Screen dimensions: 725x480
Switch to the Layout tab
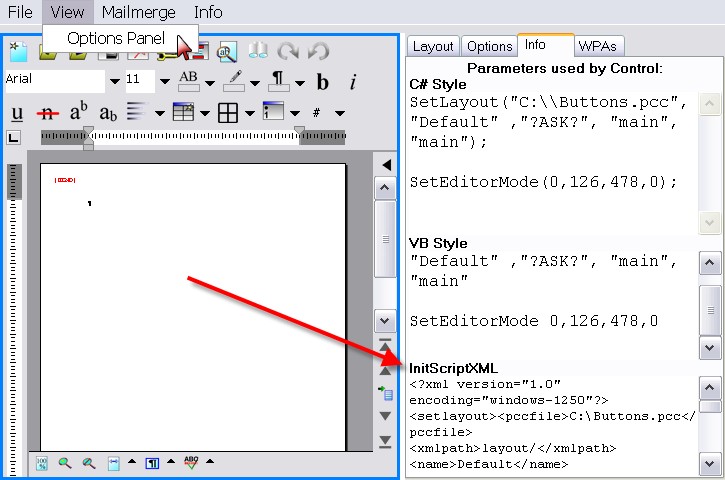click(x=433, y=46)
